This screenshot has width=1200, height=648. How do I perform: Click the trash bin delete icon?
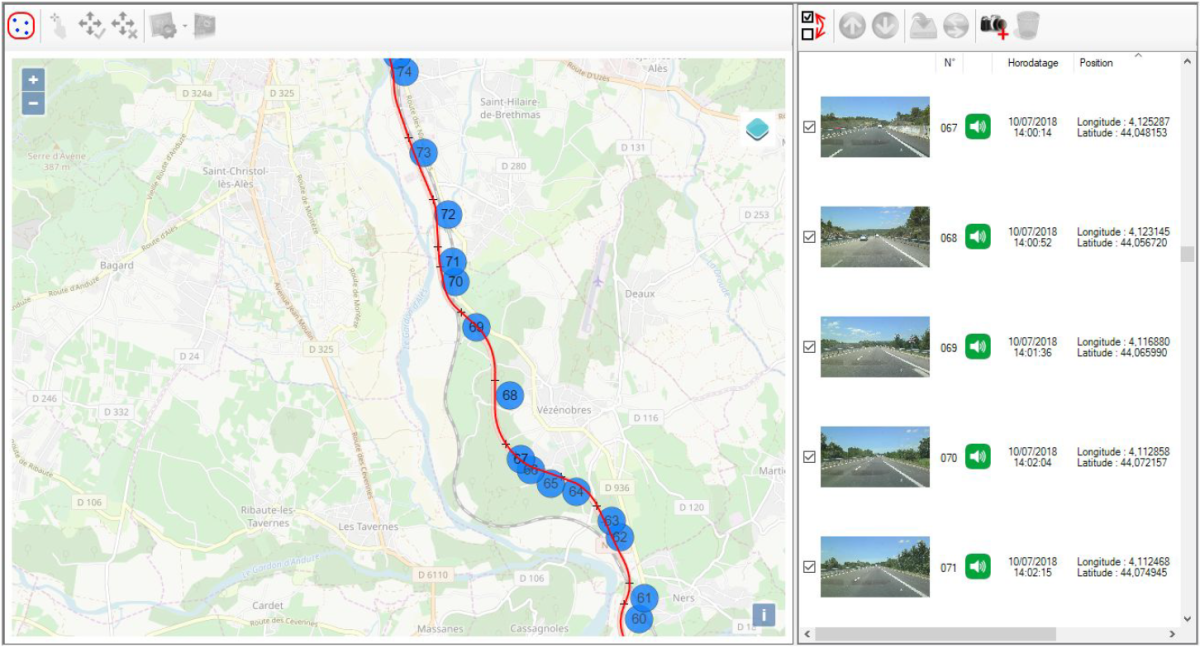click(x=1027, y=26)
